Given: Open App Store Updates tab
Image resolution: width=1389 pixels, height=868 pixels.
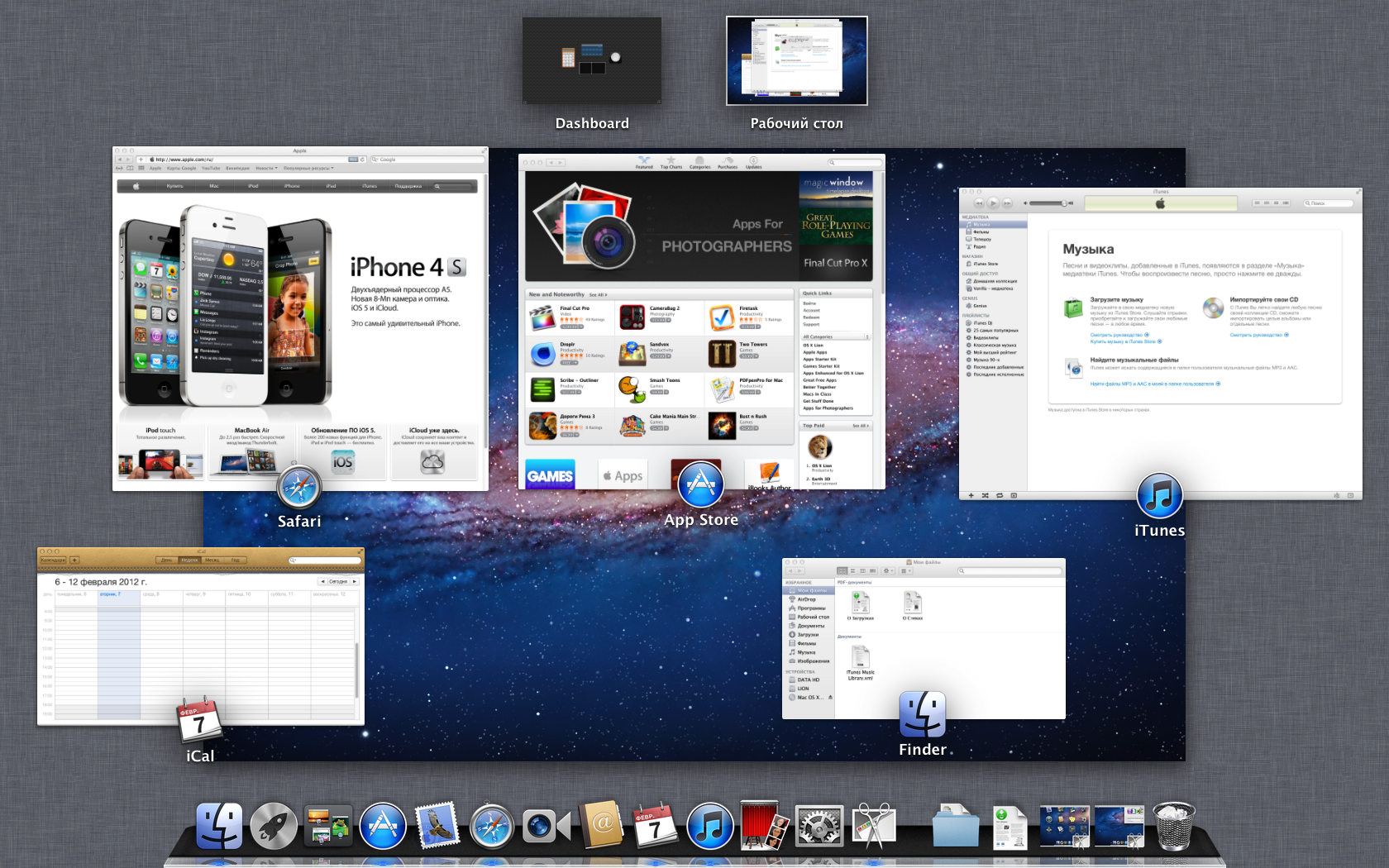Looking at the screenshot, I should pos(753,163).
